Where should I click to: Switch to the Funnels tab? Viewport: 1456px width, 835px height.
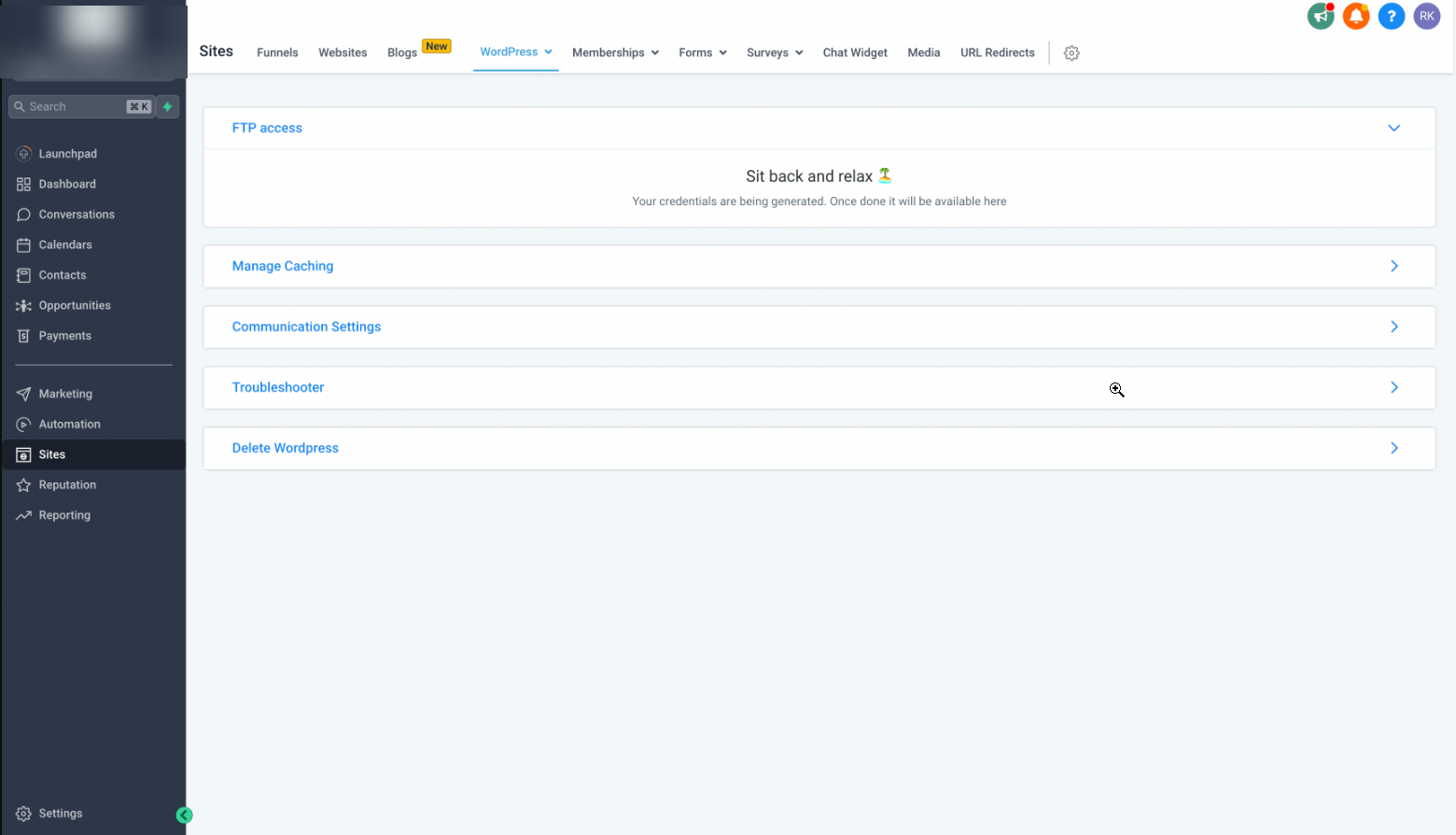coord(277,53)
